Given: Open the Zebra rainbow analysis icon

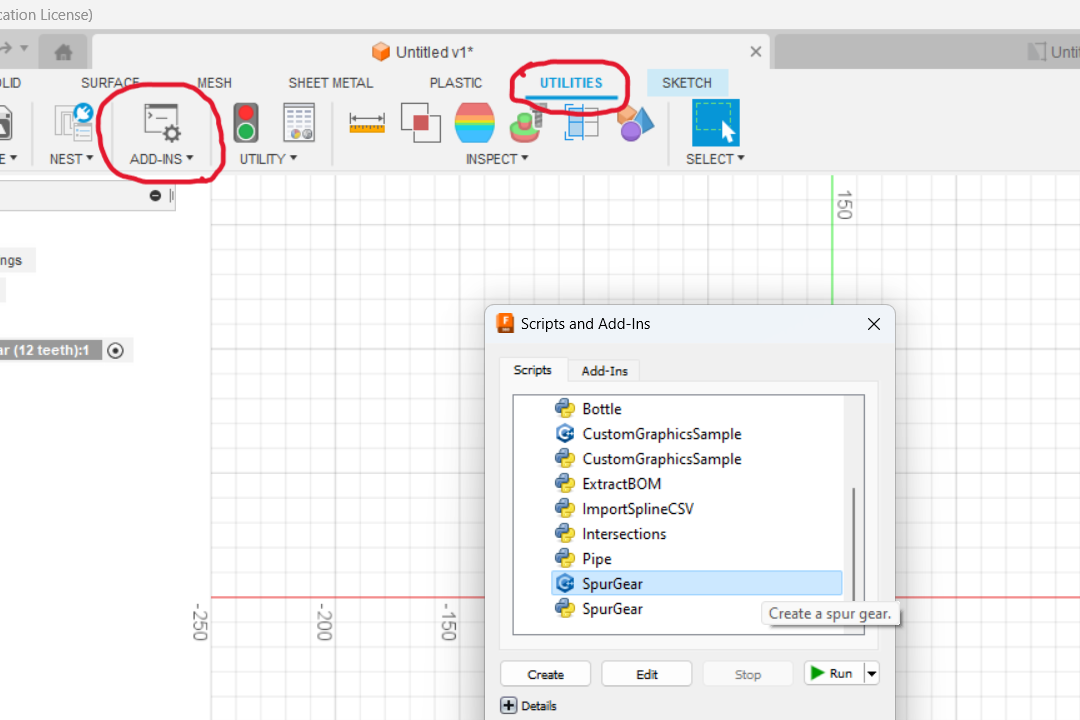Looking at the screenshot, I should tap(475, 123).
